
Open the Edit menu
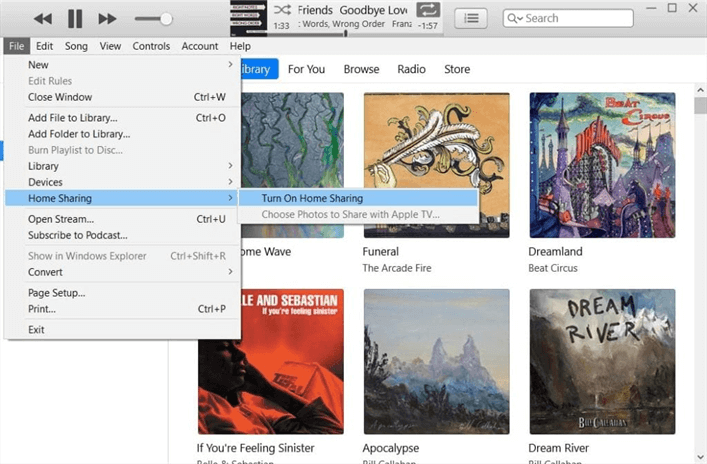click(x=44, y=46)
